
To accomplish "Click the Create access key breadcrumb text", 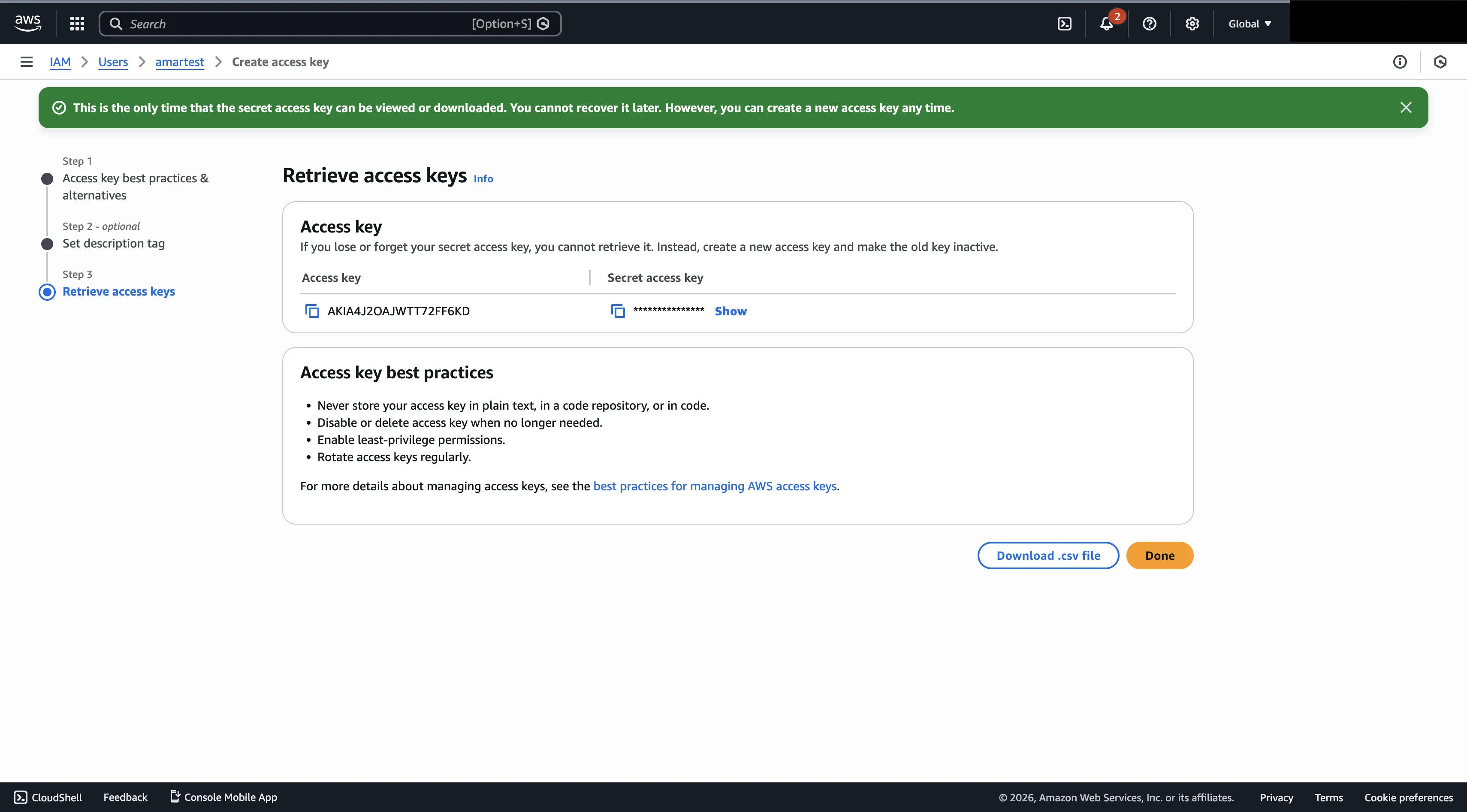I will pyautogui.click(x=280, y=61).
